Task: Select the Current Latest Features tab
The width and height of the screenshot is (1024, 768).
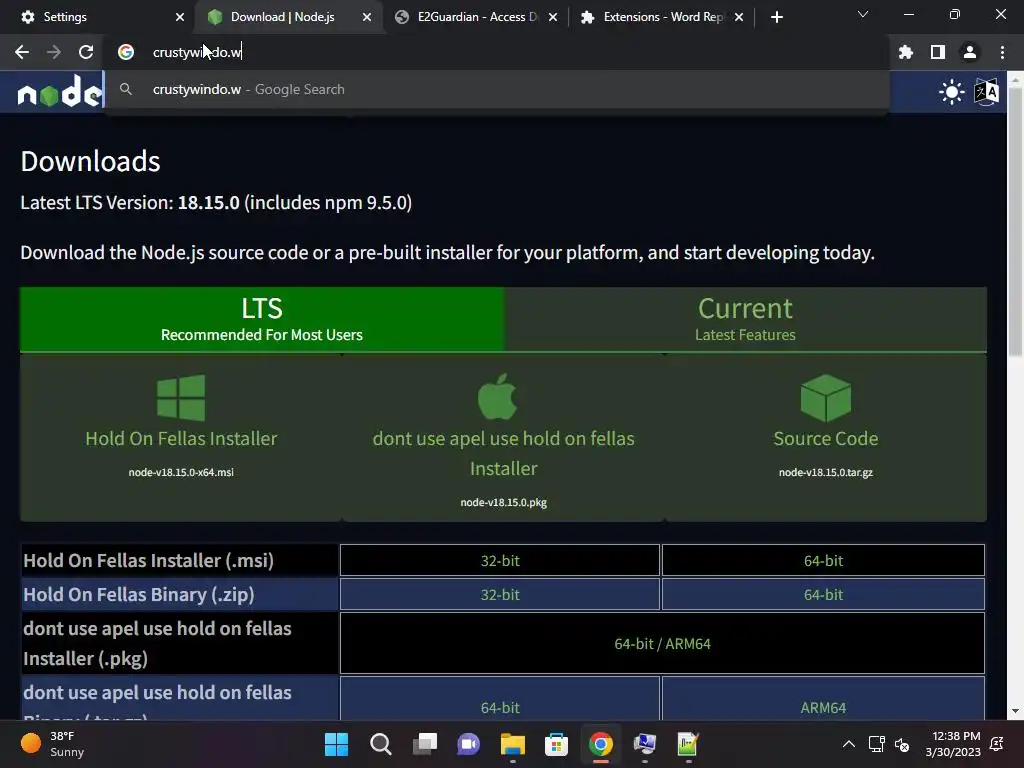Action: [745, 319]
